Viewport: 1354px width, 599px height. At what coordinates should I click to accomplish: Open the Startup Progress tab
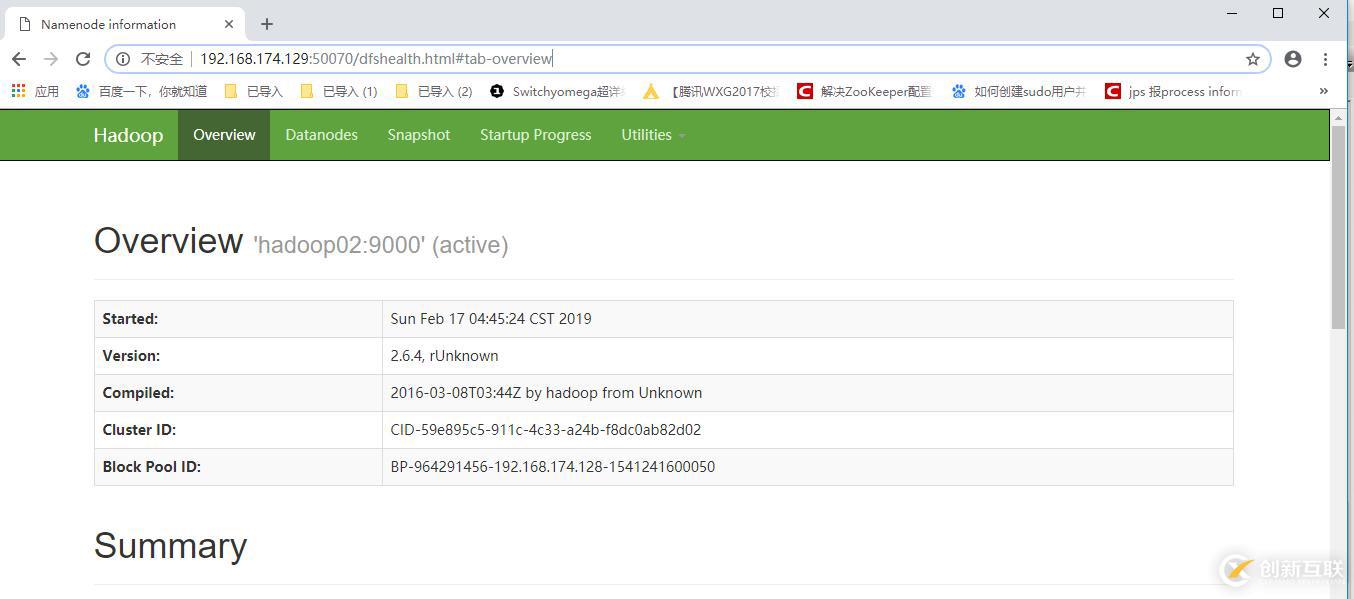(x=535, y=135)
